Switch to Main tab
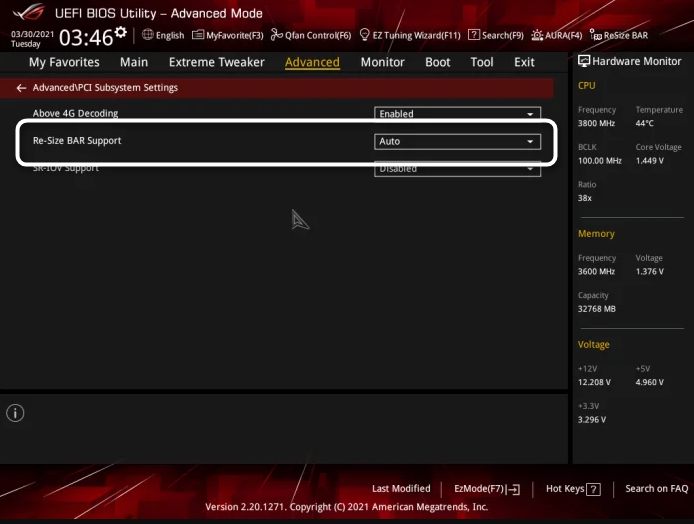Image resolution: width=694 pixels, height=524 pixels. 134,62
